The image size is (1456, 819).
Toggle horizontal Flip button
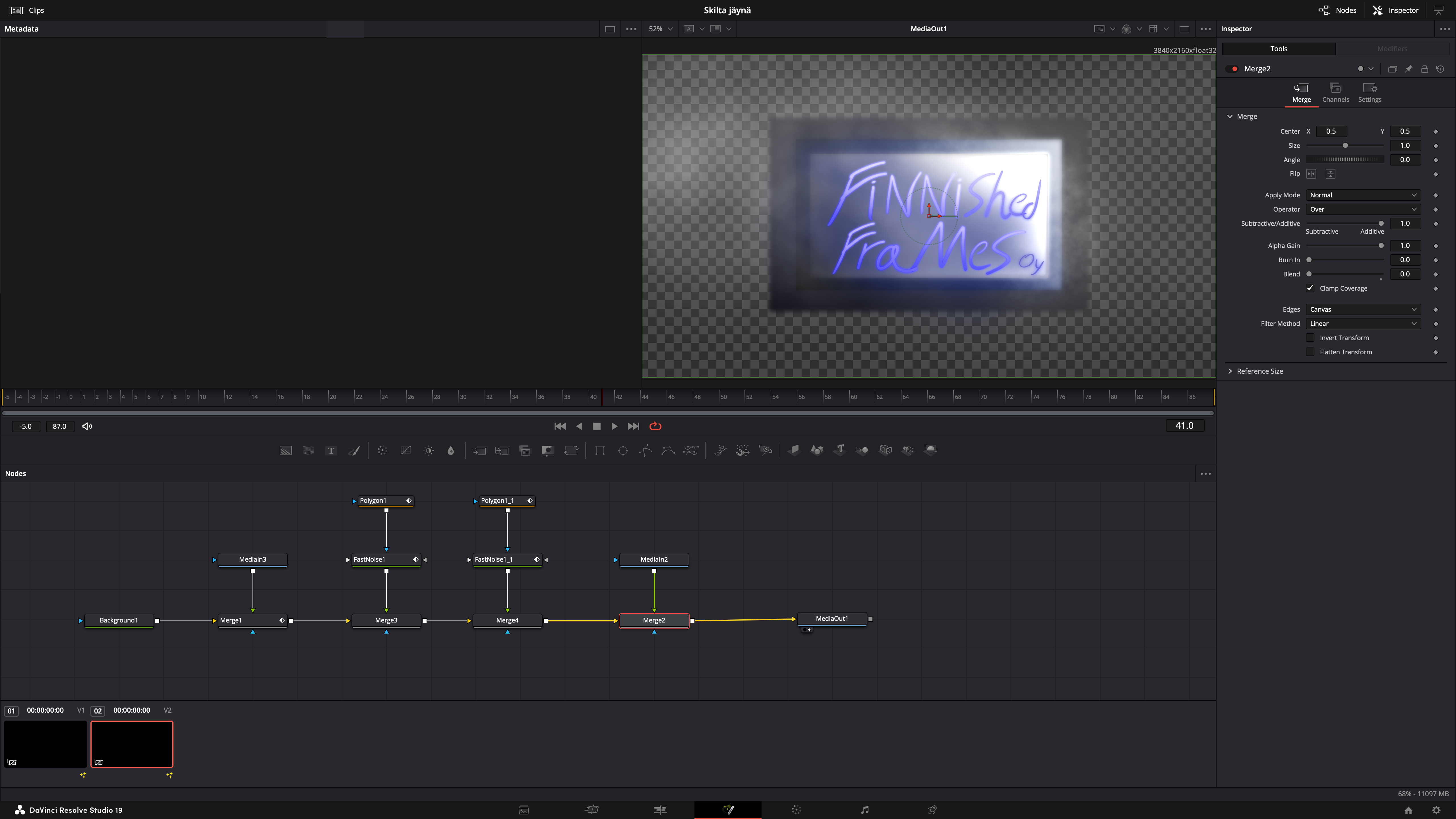tap(1311, 174)
